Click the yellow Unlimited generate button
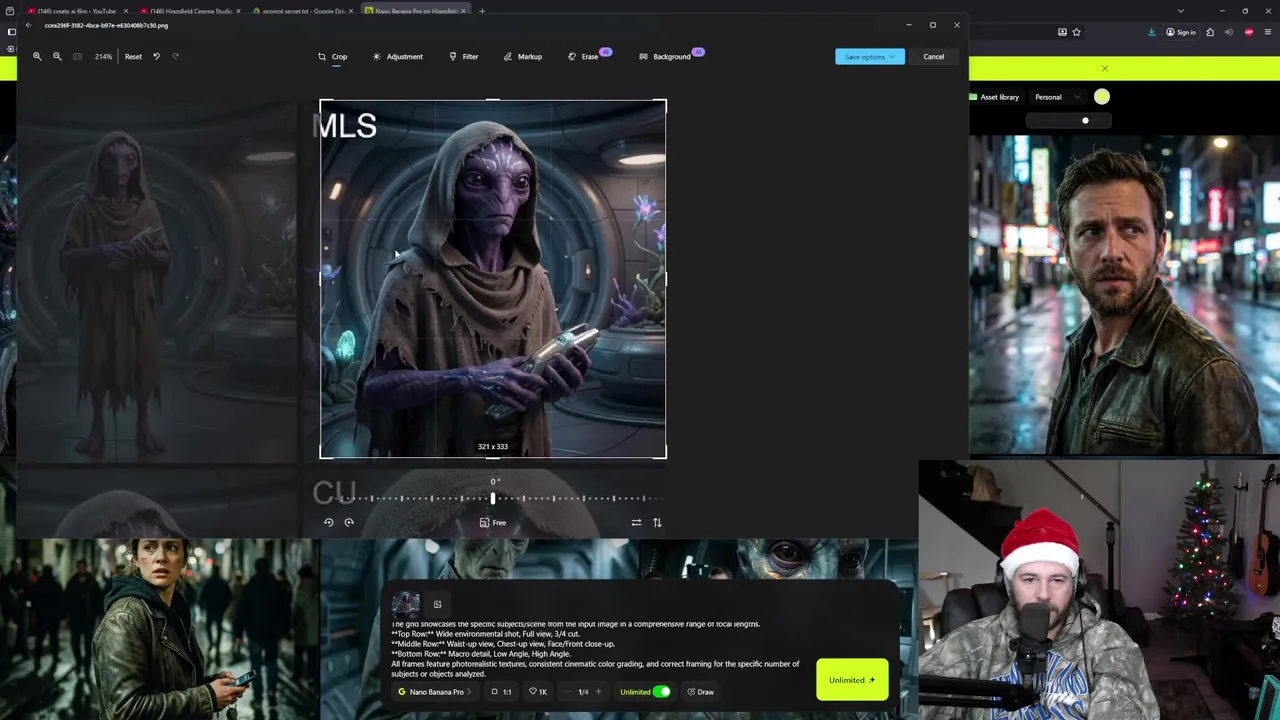The height and width of the screenshot is (720, 1280). point(852,680)
